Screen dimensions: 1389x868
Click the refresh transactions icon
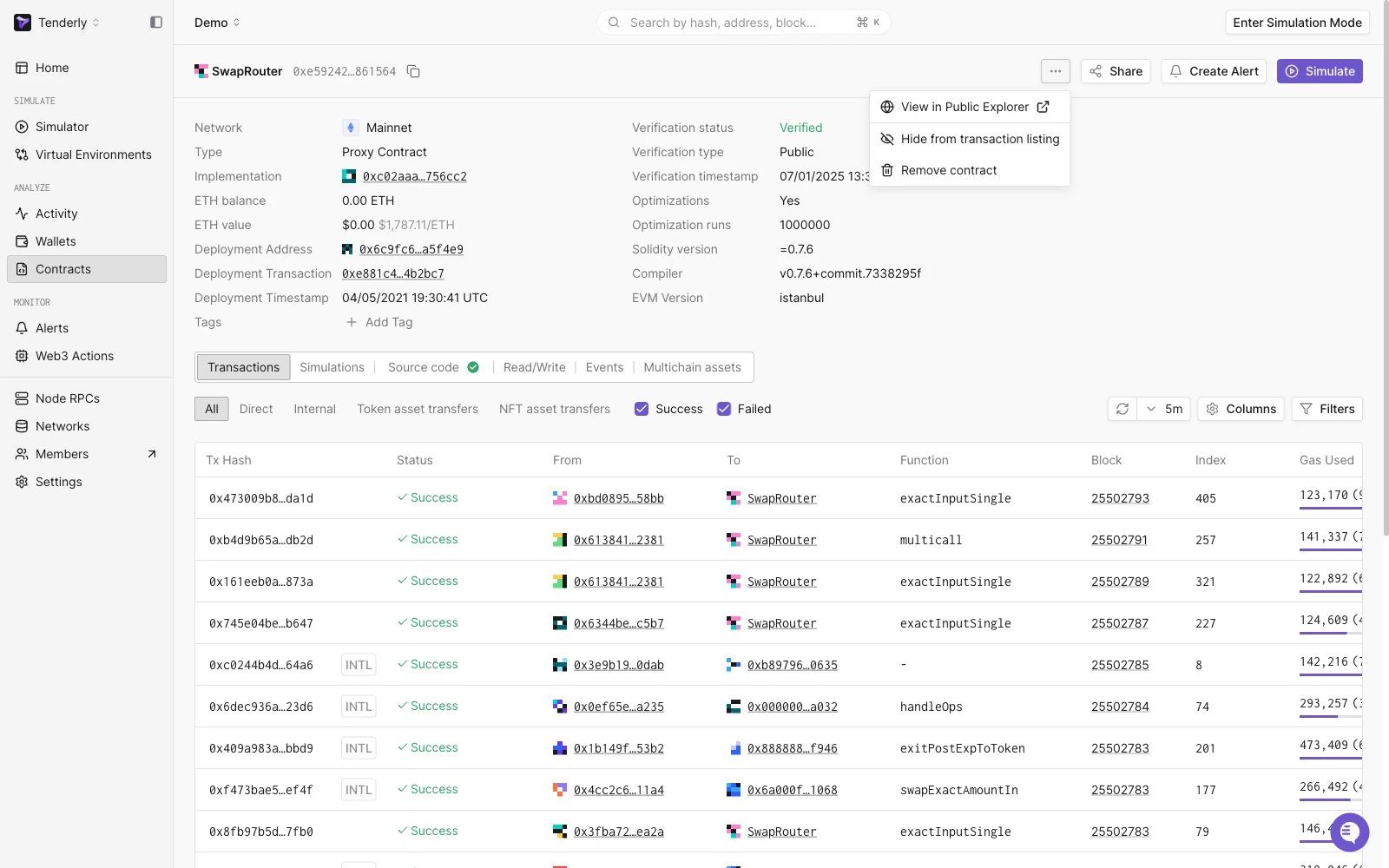tap(1122, 409)
